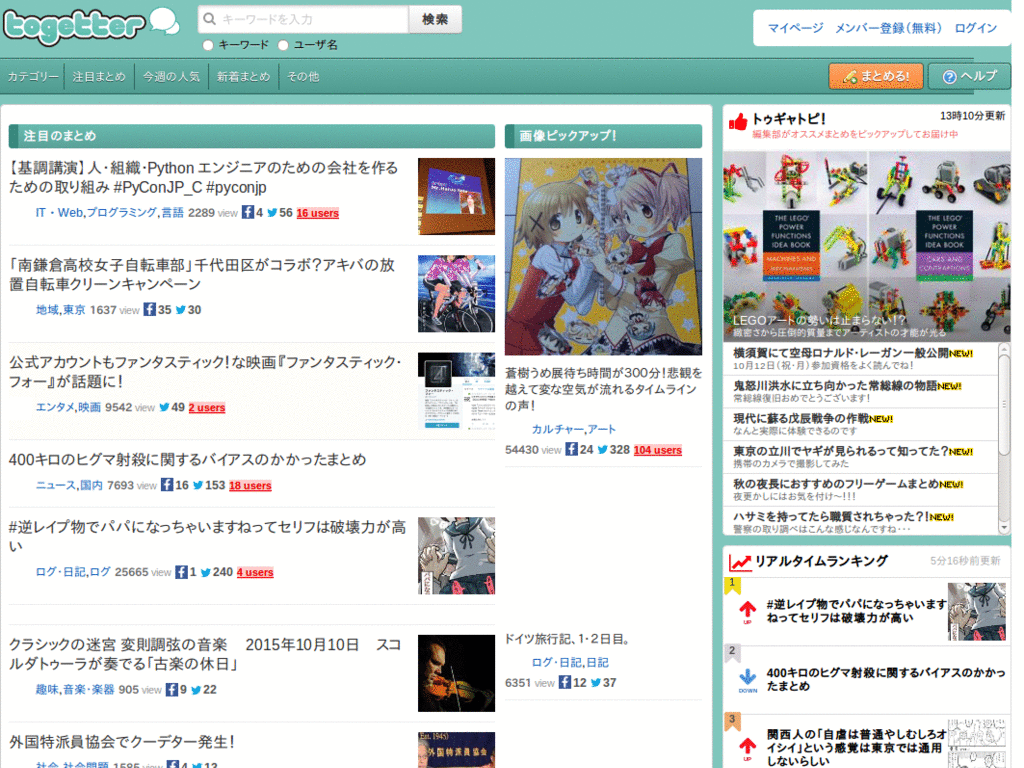Select the ユーザ名 radio button
The width and height of the screenshot is (1024, 768).
(282, 44)
